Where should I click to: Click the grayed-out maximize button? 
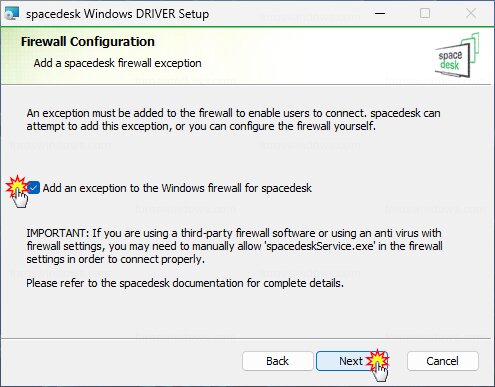[425, 13]
